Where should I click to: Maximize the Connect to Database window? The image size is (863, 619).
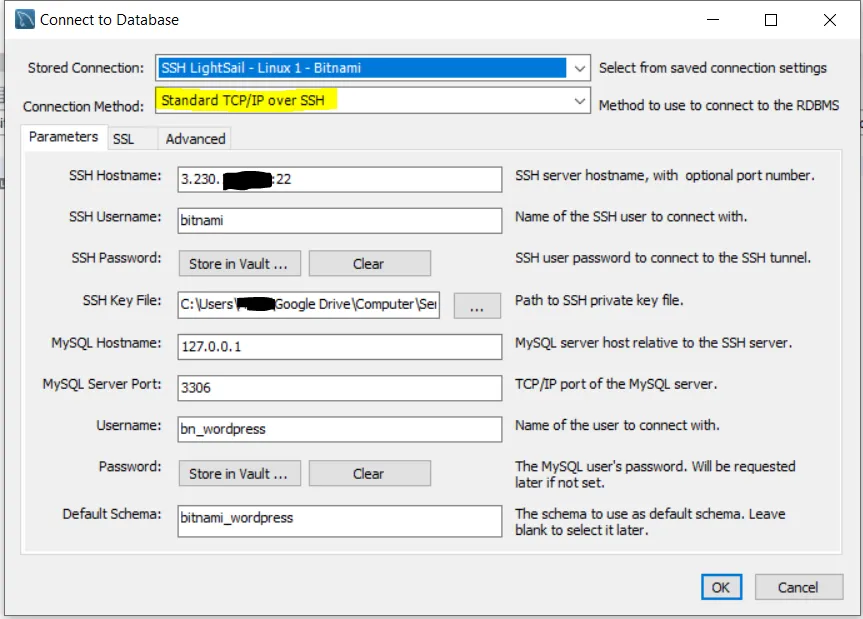(x=771, y=20)
